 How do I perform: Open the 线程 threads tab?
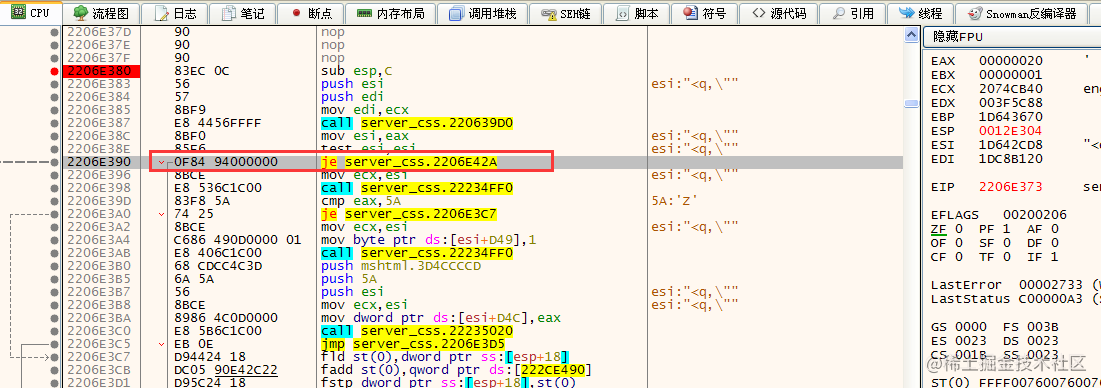(x=921, y=13)
